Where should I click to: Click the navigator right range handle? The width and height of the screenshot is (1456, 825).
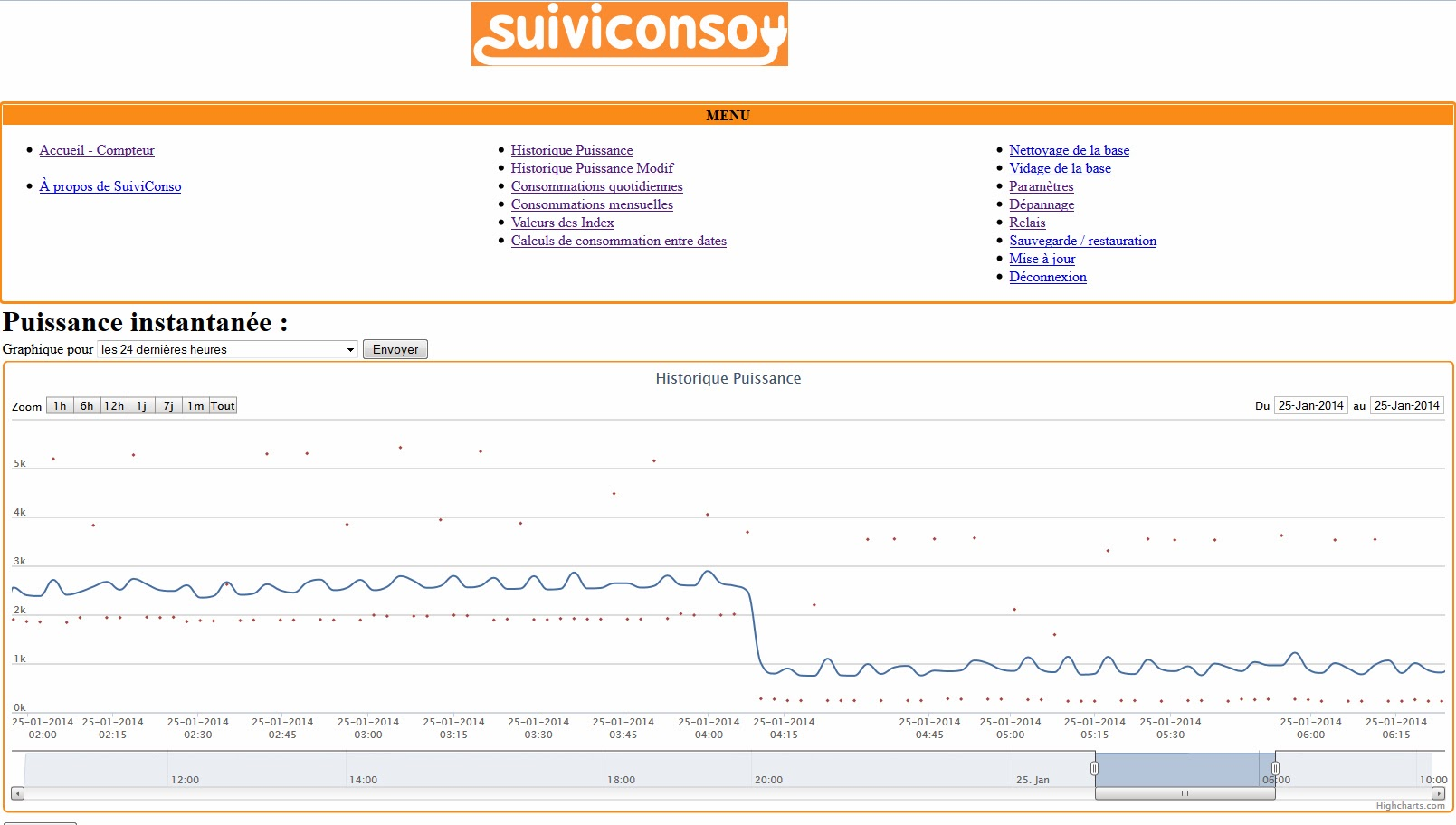1275,768
